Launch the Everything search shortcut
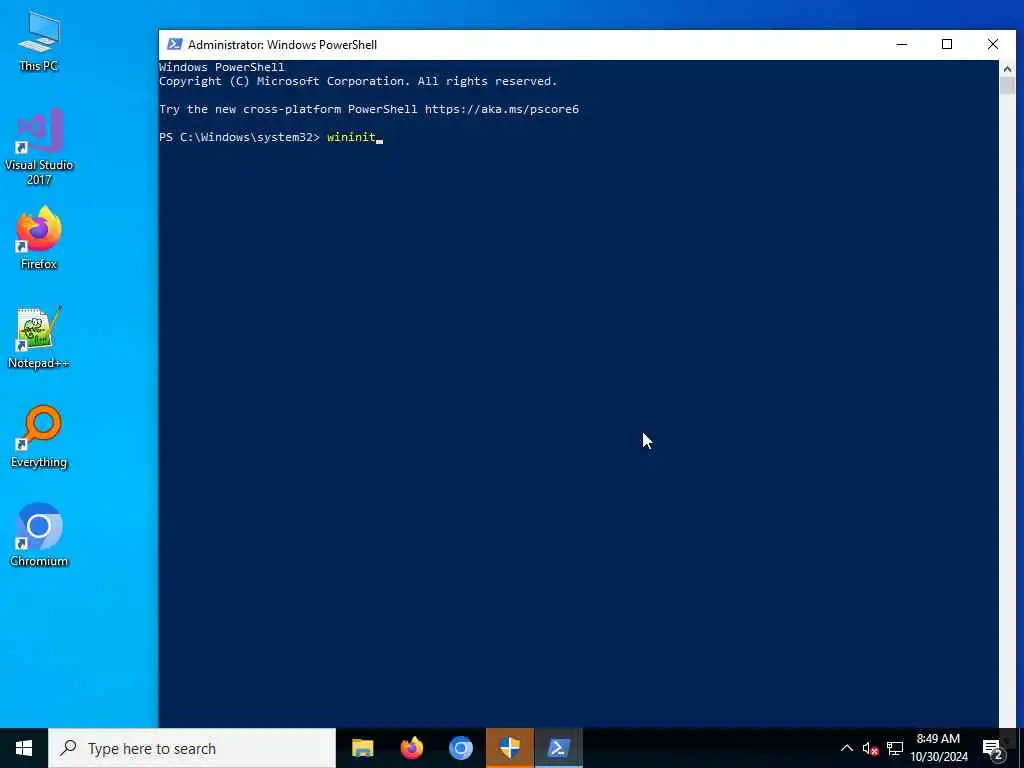The image size is (1024, 768). click(39, 436)
